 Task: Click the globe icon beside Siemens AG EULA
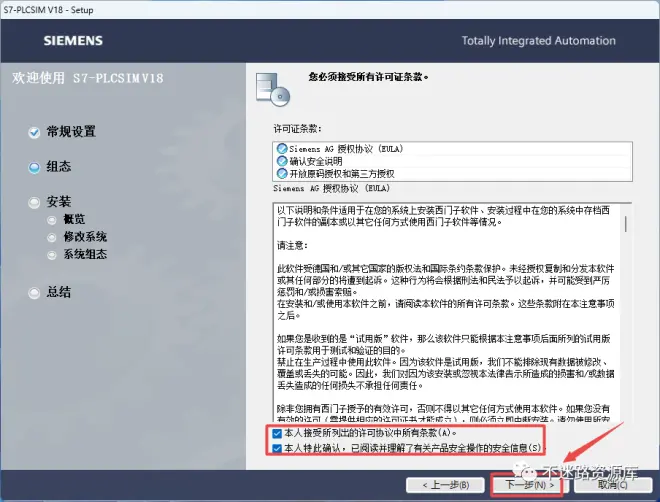coord(282,149)
